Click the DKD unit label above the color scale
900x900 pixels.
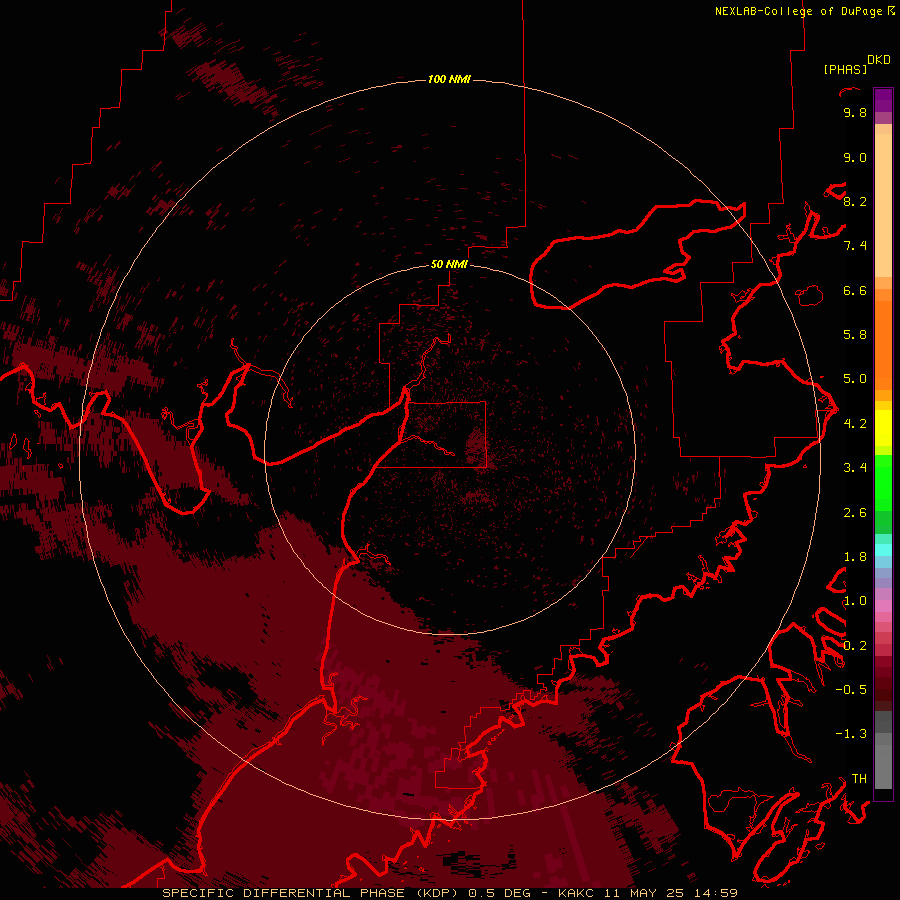point(879,59)
